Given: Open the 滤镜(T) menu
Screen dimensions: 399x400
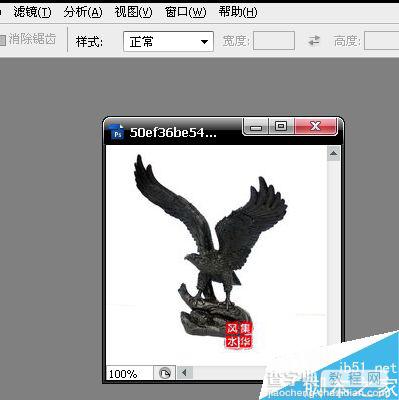Looking at the screenshot, I should pyautogui.click(x=32, y=12).
